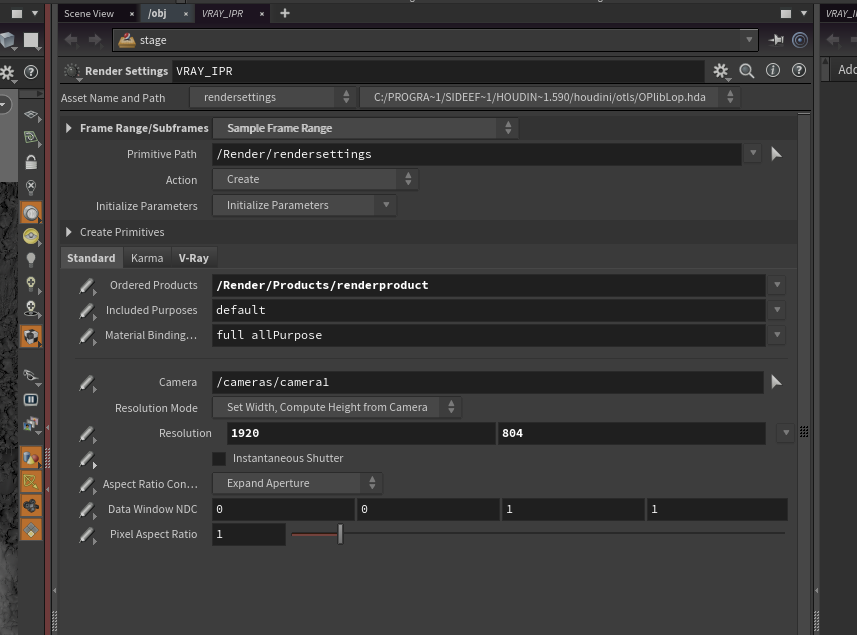Toggle the orange highlighted sphere icon in the sidebar
Screen dimensions: 857x635
[31, 213]
